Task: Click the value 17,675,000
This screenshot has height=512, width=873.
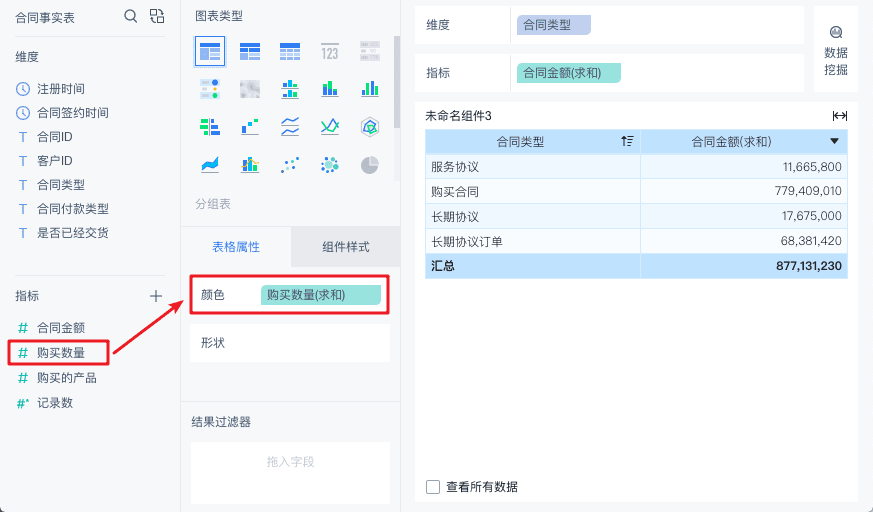Action: pos(812,216)
